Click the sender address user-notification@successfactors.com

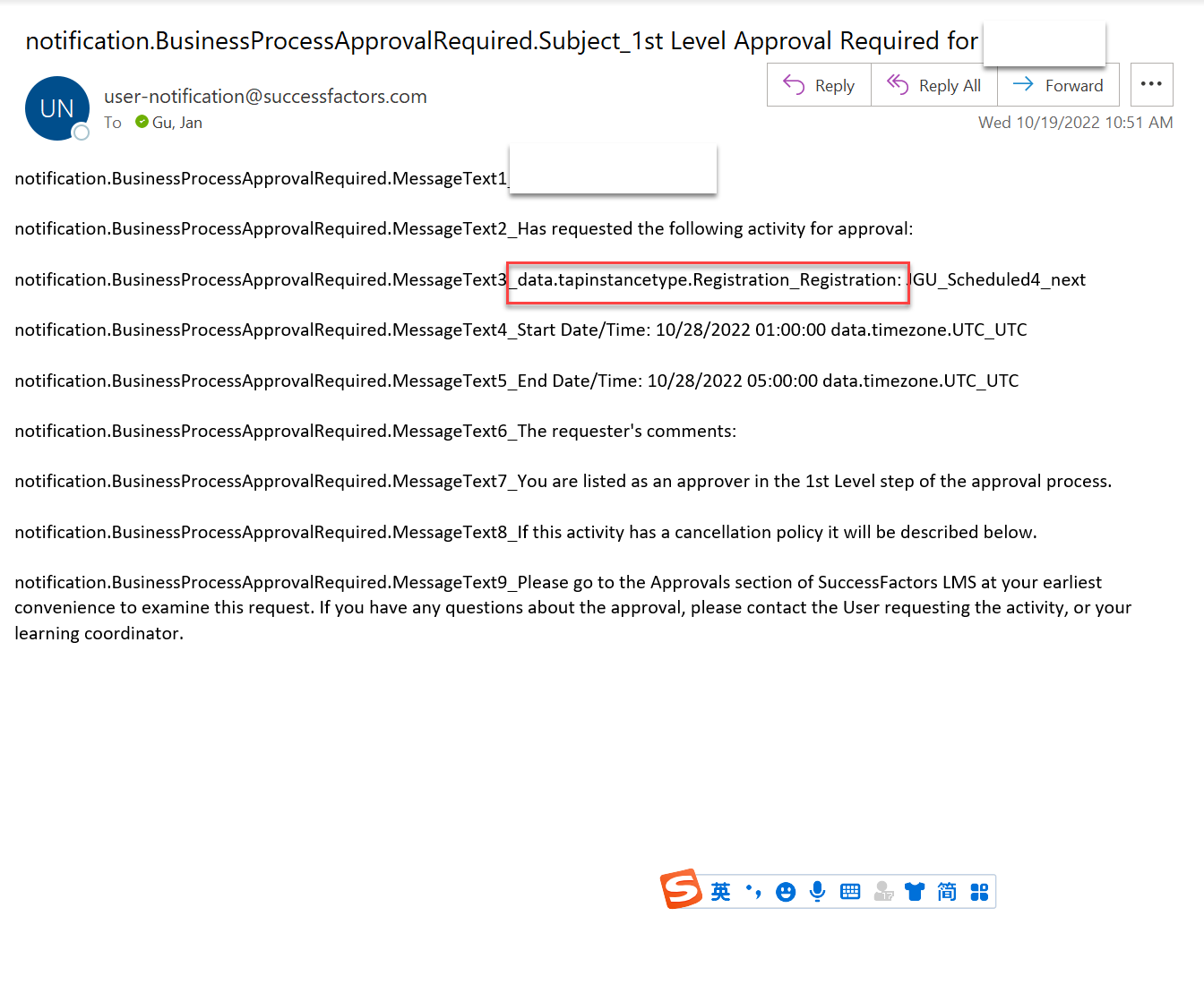265,96
